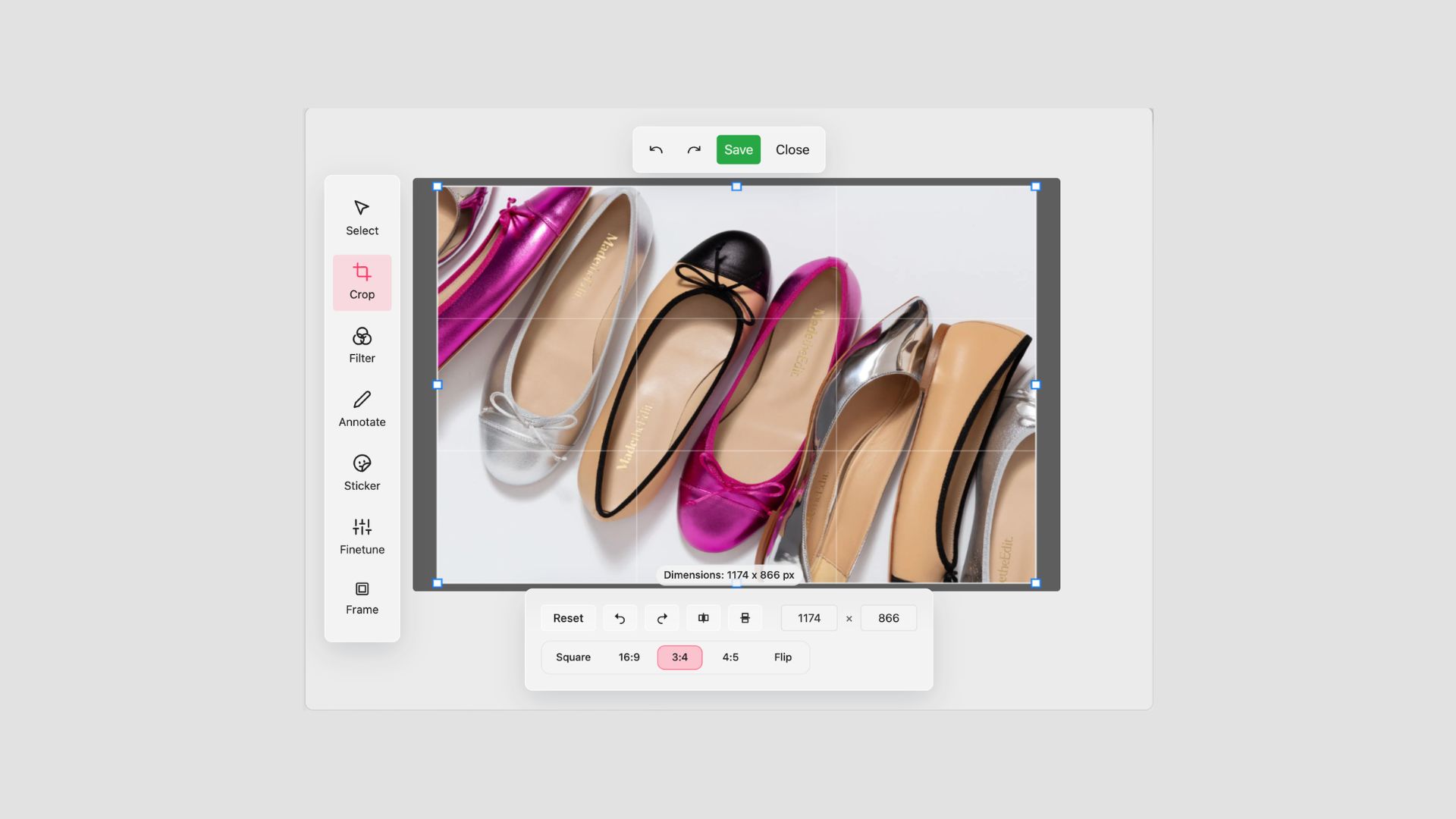Open the Sticker tool
The width and height of the screenshot is (1456, 819).
[x=362, y=473]
